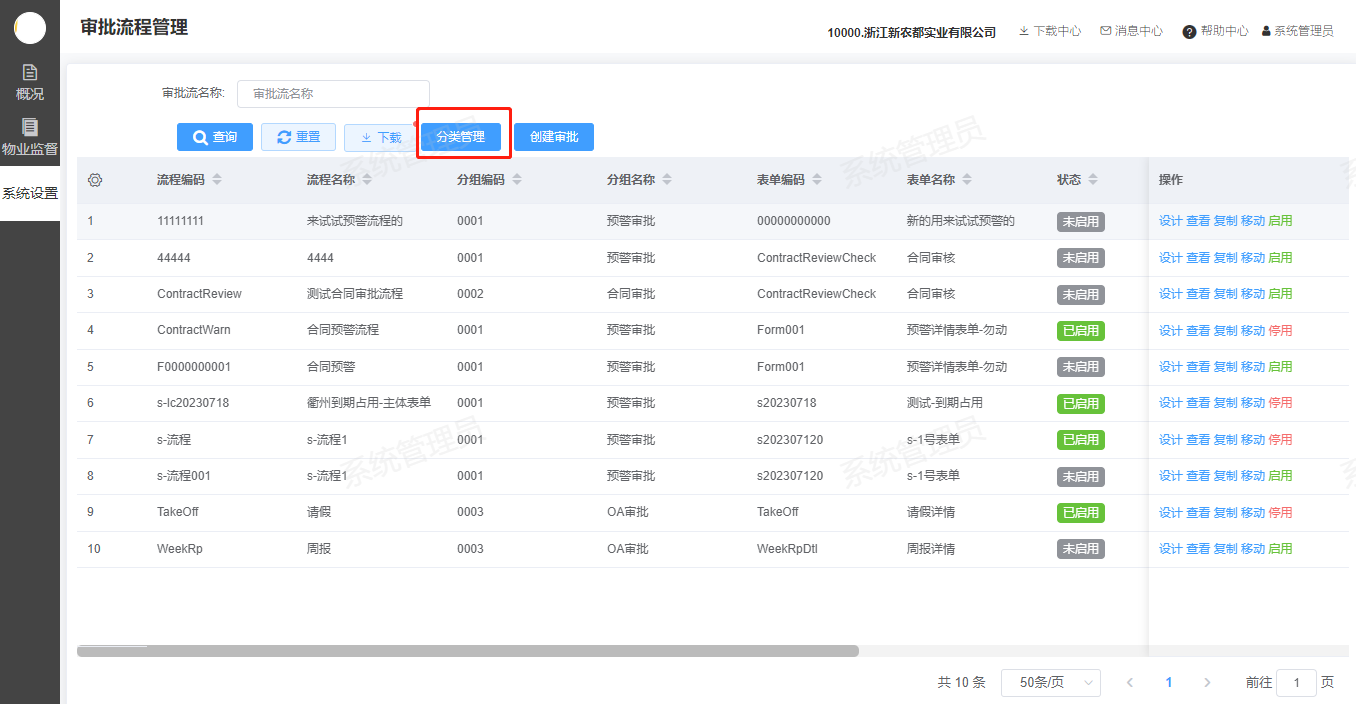
Task: Click the 分类管理 button
Action: pos(460,137)
